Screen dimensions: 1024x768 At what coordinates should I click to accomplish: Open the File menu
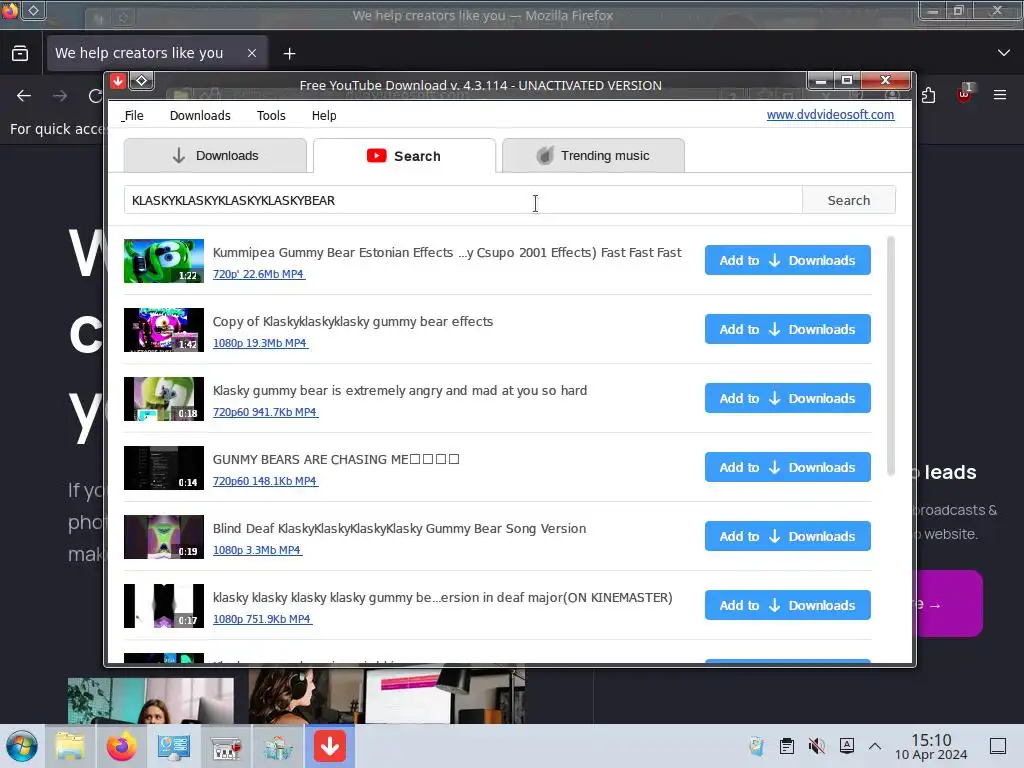coord(133,116)
